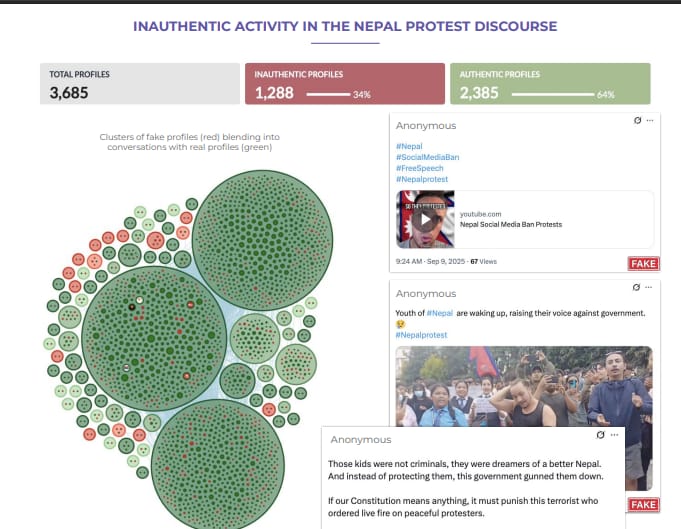Click the FAKE badge on the YouTube post
The width and height of the screenshot is (681, 529).
643,263
